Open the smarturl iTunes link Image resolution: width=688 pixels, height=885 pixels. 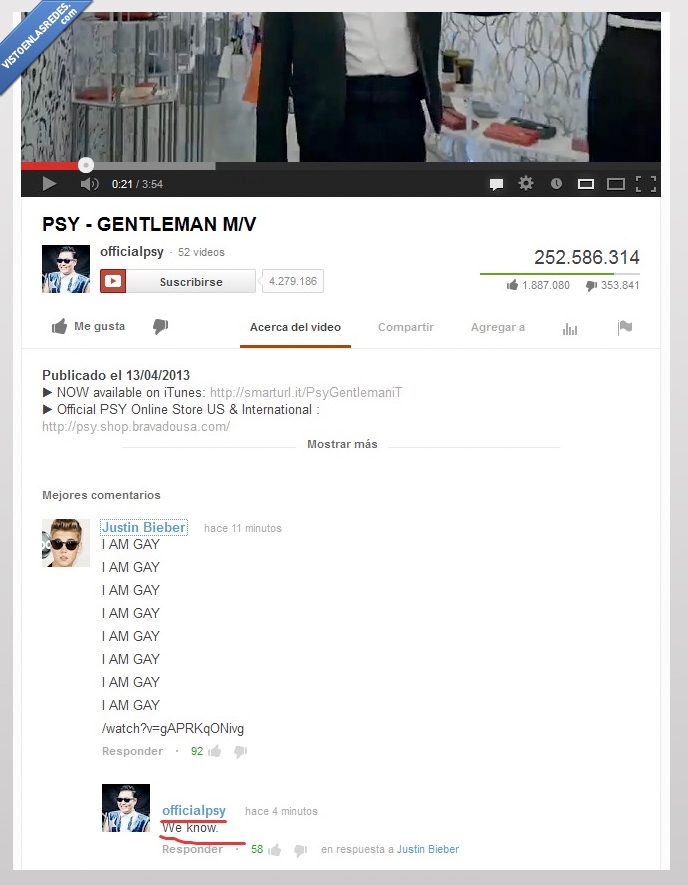click(306, 392)
